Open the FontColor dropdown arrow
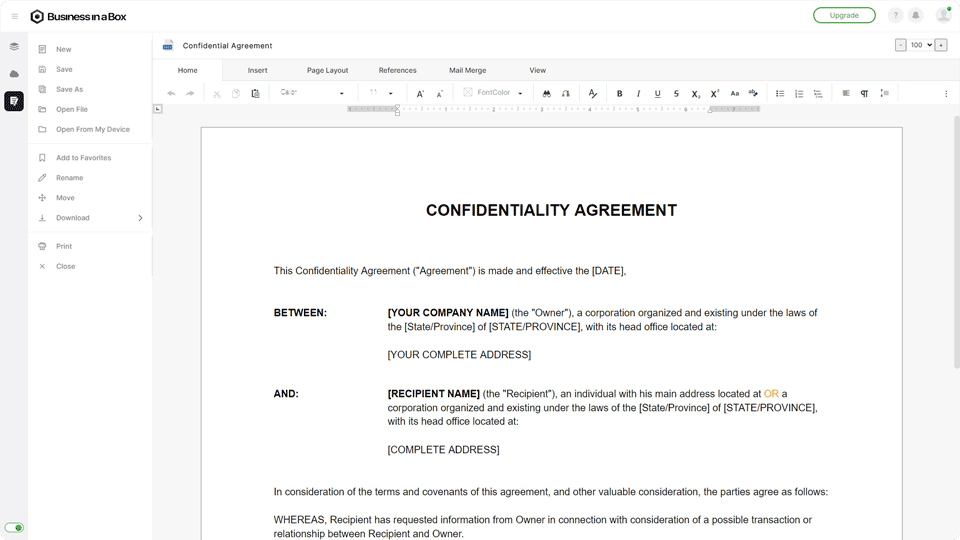 pos(520,94)
